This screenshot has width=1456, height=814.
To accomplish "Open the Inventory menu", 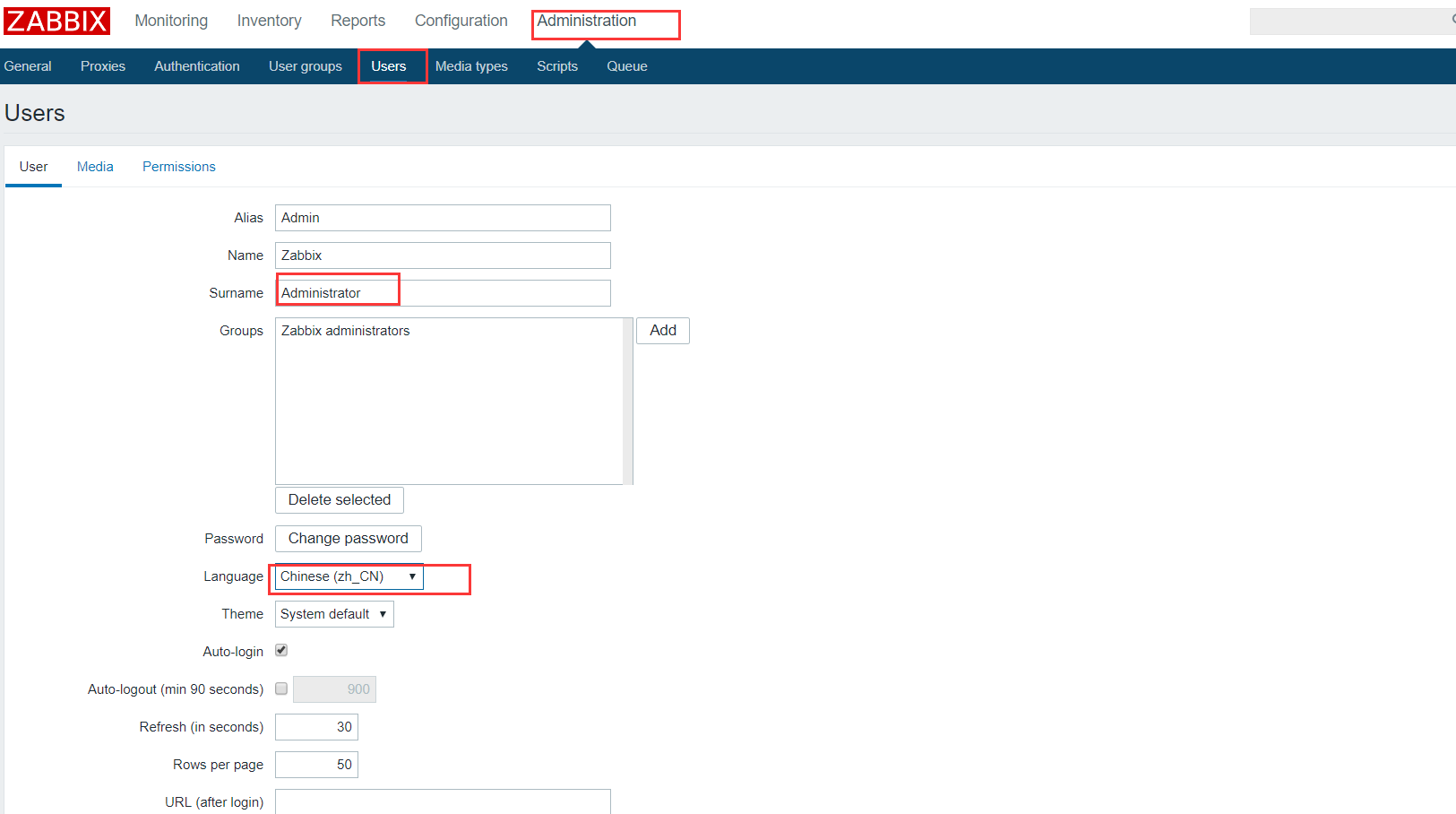I will 269,21.
